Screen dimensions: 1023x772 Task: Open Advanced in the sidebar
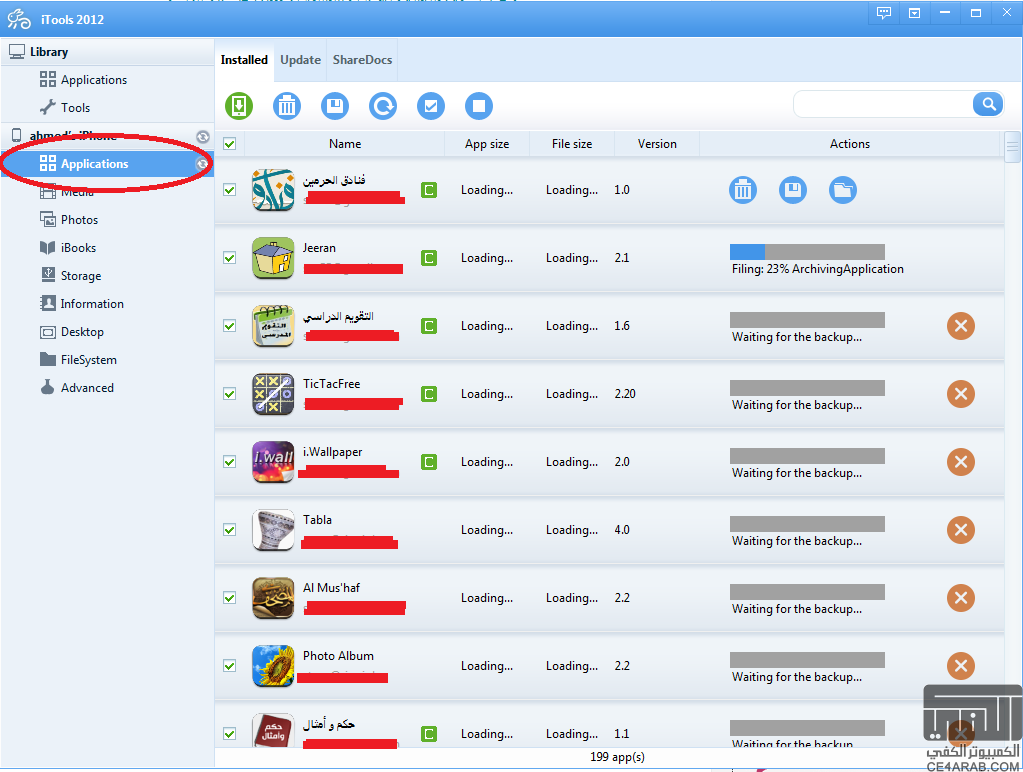[x=108, y=388]
